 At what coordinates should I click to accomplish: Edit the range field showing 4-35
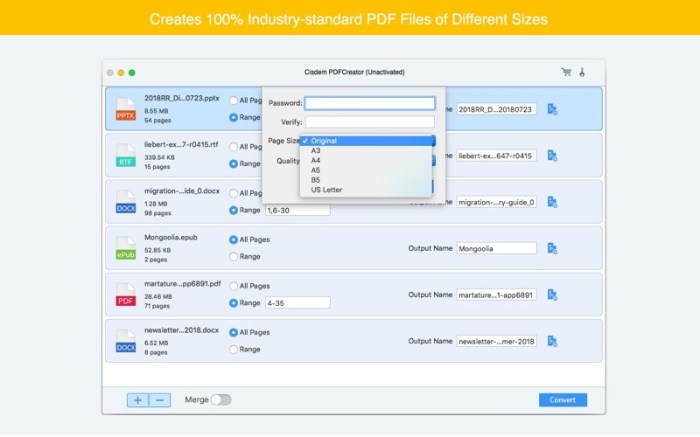click(x=298, y=303)
